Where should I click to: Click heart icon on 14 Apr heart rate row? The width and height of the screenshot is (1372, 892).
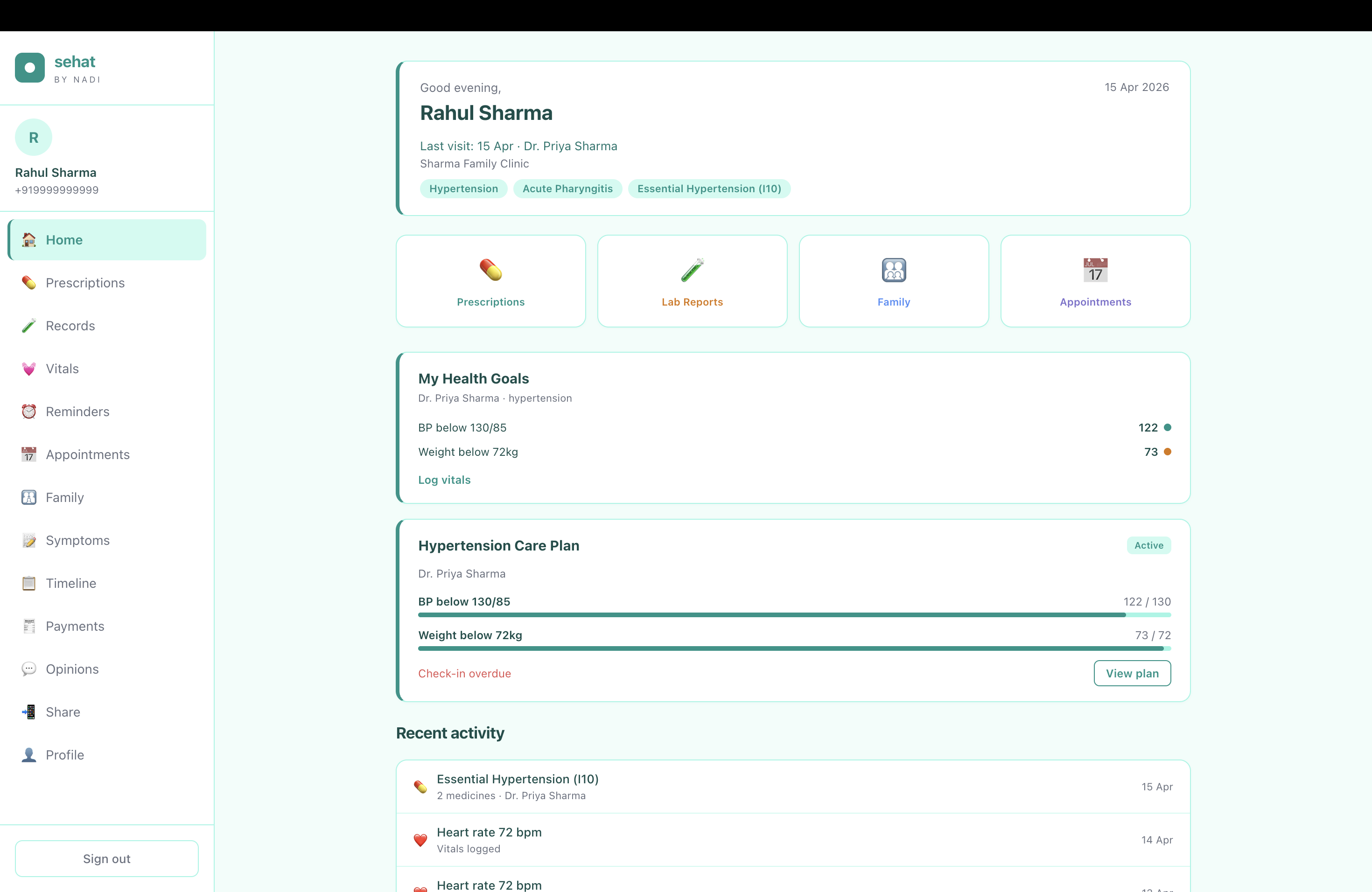[421, 840]
